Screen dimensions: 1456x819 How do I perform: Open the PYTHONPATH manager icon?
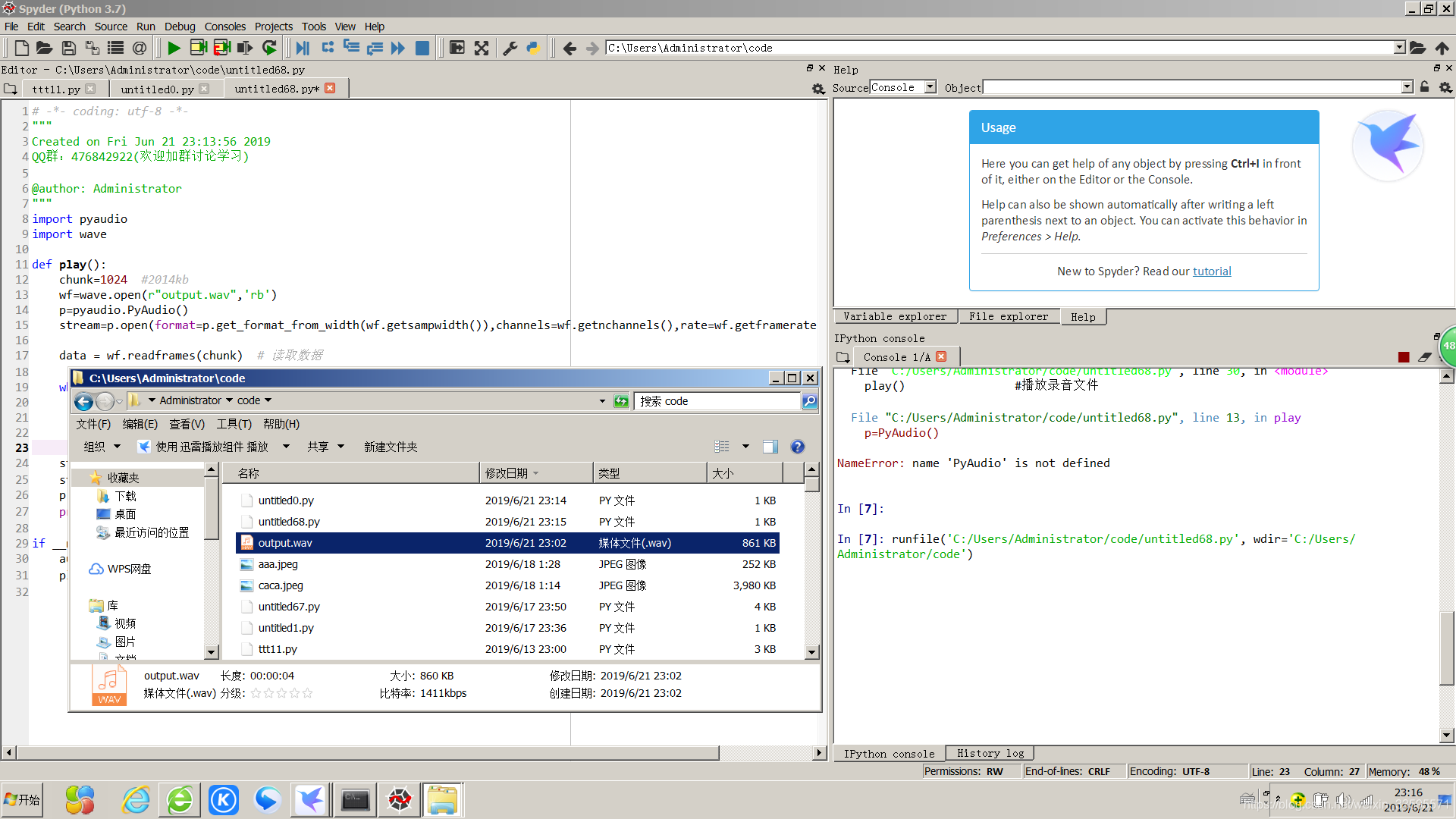tap(533, 48)
